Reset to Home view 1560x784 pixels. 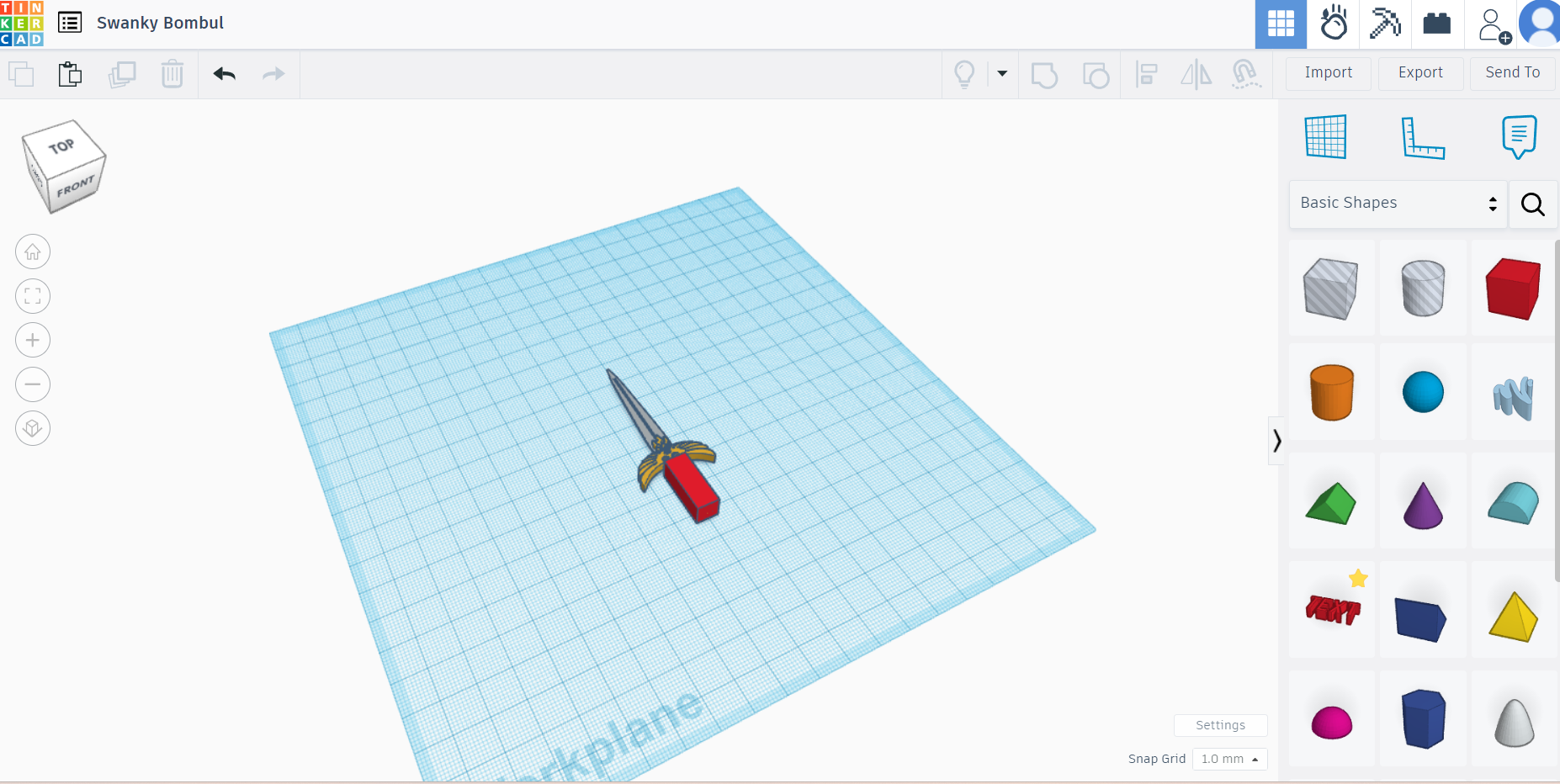tap(33, 252)
